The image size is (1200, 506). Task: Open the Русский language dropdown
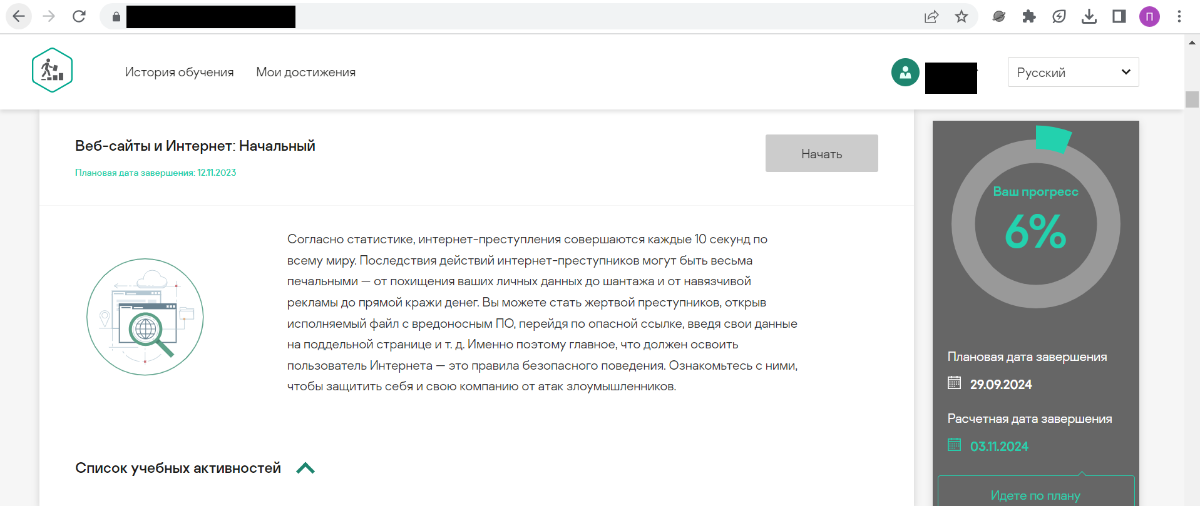(1073, 72)
